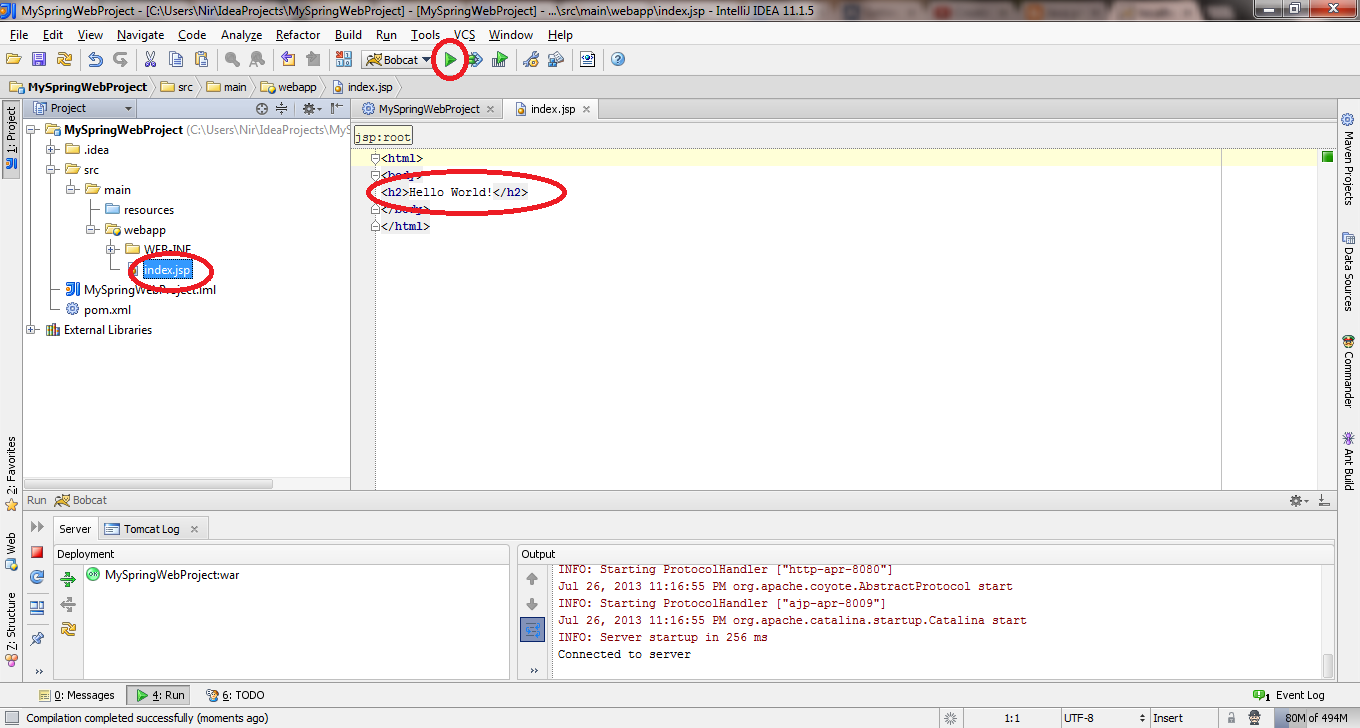1360x728 pixels.
Task: Toggle read-only lock icon in status bar
Action: 1228,718
